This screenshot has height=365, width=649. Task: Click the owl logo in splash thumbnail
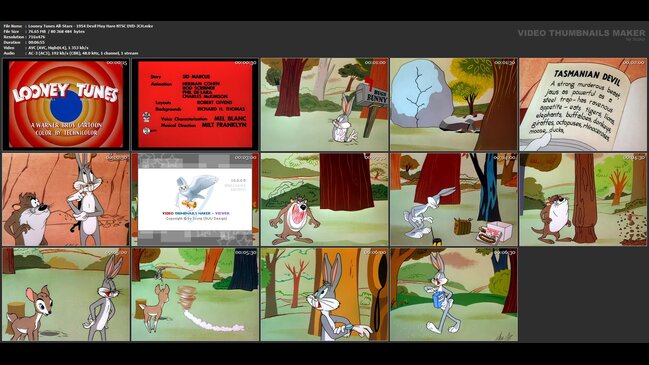[195, 191]
